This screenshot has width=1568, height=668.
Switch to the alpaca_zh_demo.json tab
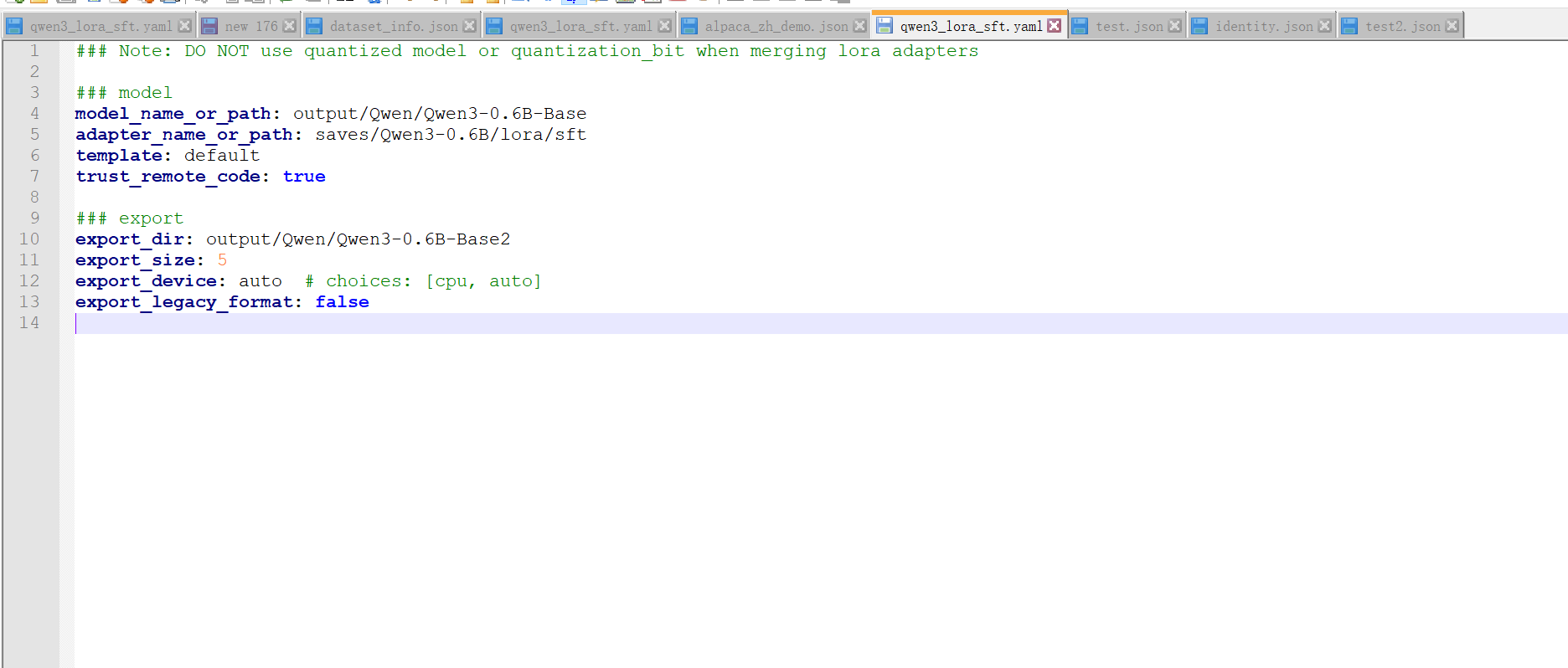[776, 26]
